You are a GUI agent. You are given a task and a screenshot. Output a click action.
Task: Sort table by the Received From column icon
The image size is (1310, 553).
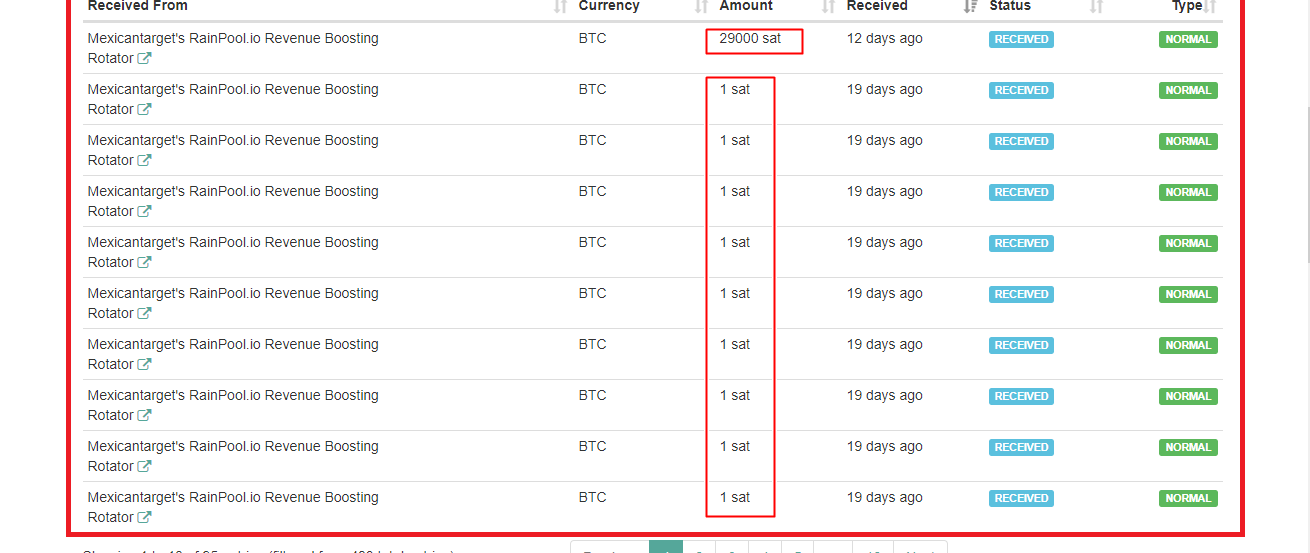coord(560,6)
